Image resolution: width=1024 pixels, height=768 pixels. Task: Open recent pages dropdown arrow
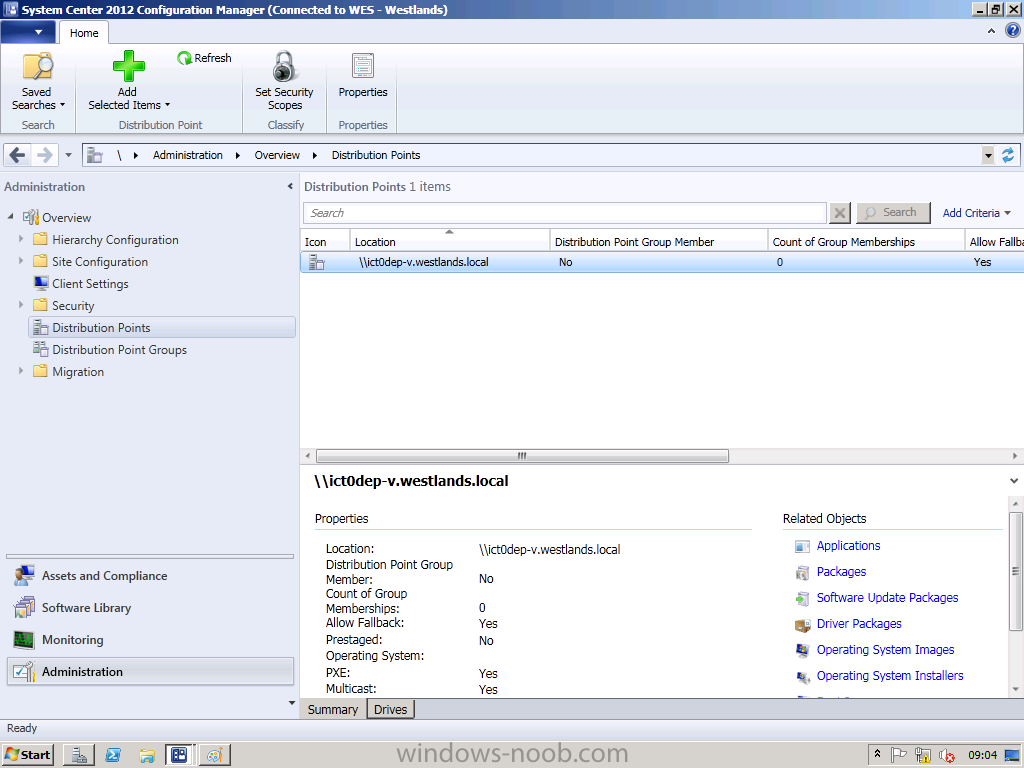pyautogui.click(x=68, y=155)
